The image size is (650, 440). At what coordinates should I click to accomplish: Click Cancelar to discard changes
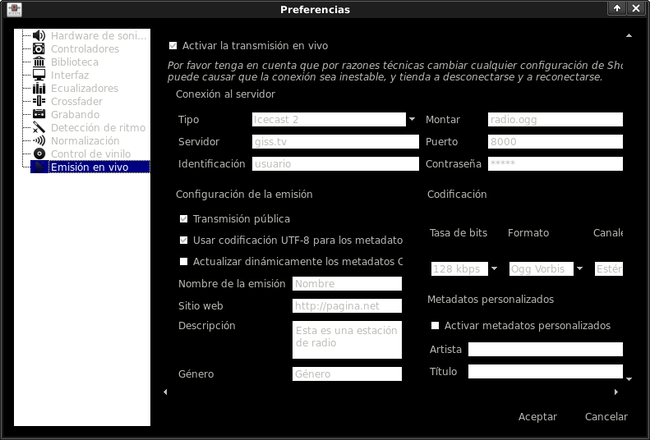(605, 416)
